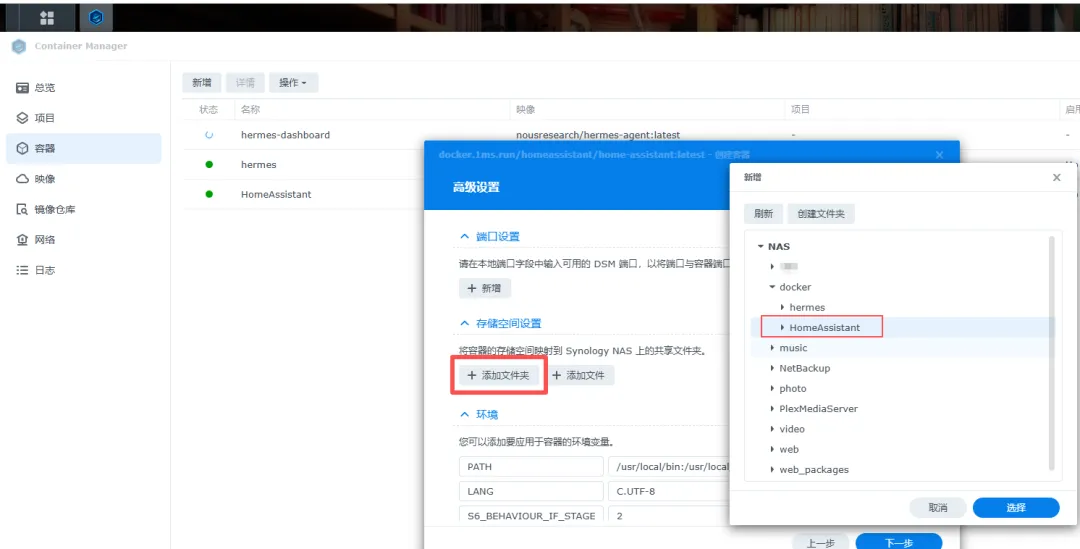
Task: Open the 总览 overview section
Action: (83, 87)
